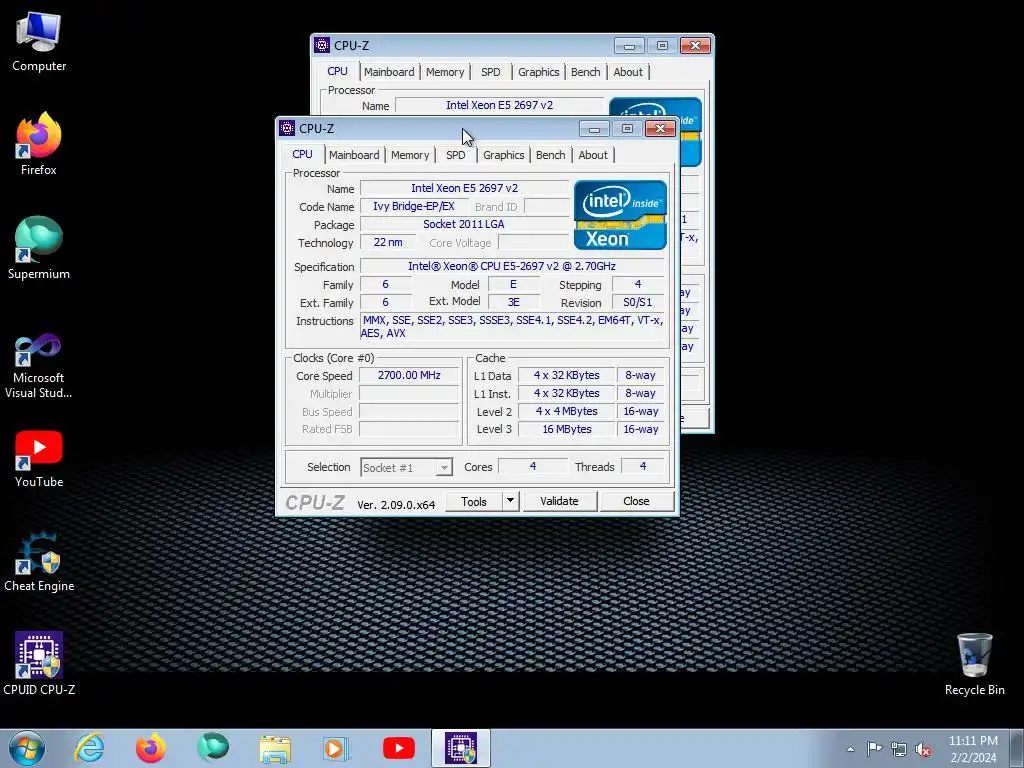This screenshot has width=1024, height=768.
Task: Open the CPUID CPU-Z desktop shortcut
Action: (x=39, y=663)
